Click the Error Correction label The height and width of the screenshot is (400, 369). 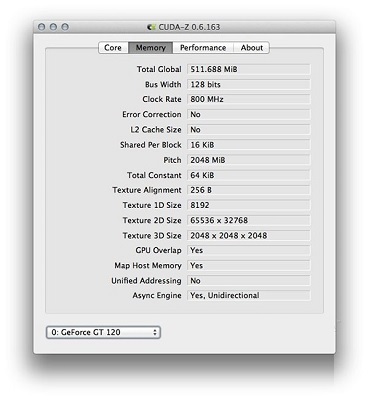pyautogui.click(x=152, y=114)
